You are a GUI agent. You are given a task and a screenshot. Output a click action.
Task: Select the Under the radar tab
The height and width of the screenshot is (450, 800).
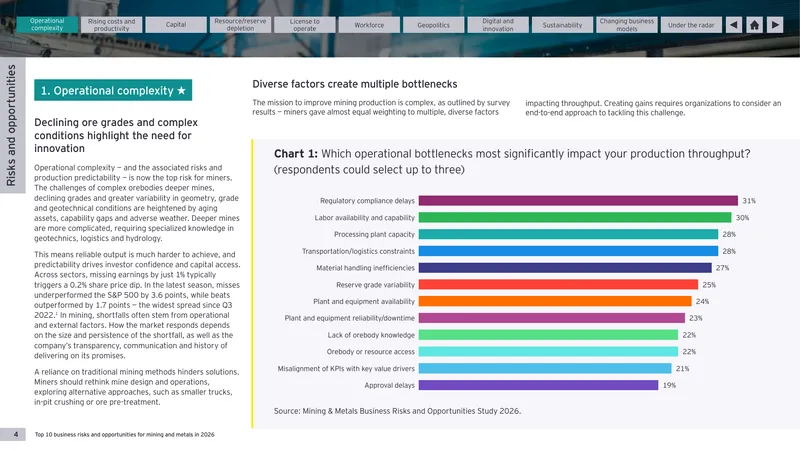691,24
